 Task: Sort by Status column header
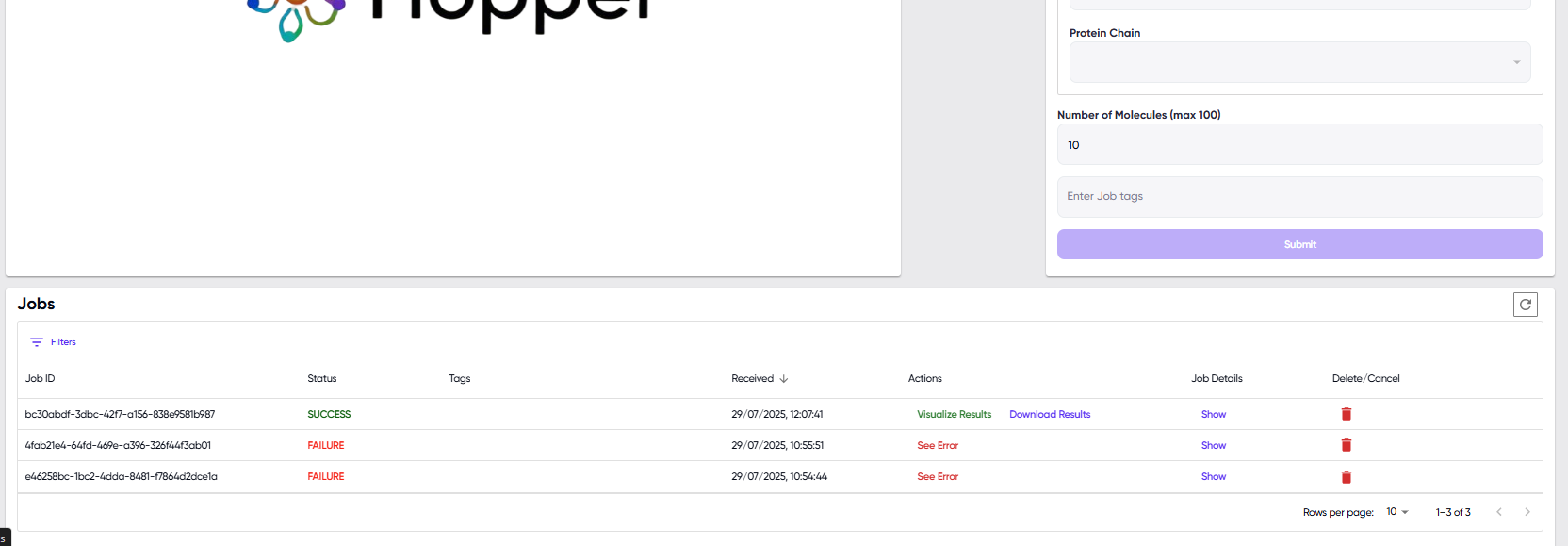(x=321, y=378)
